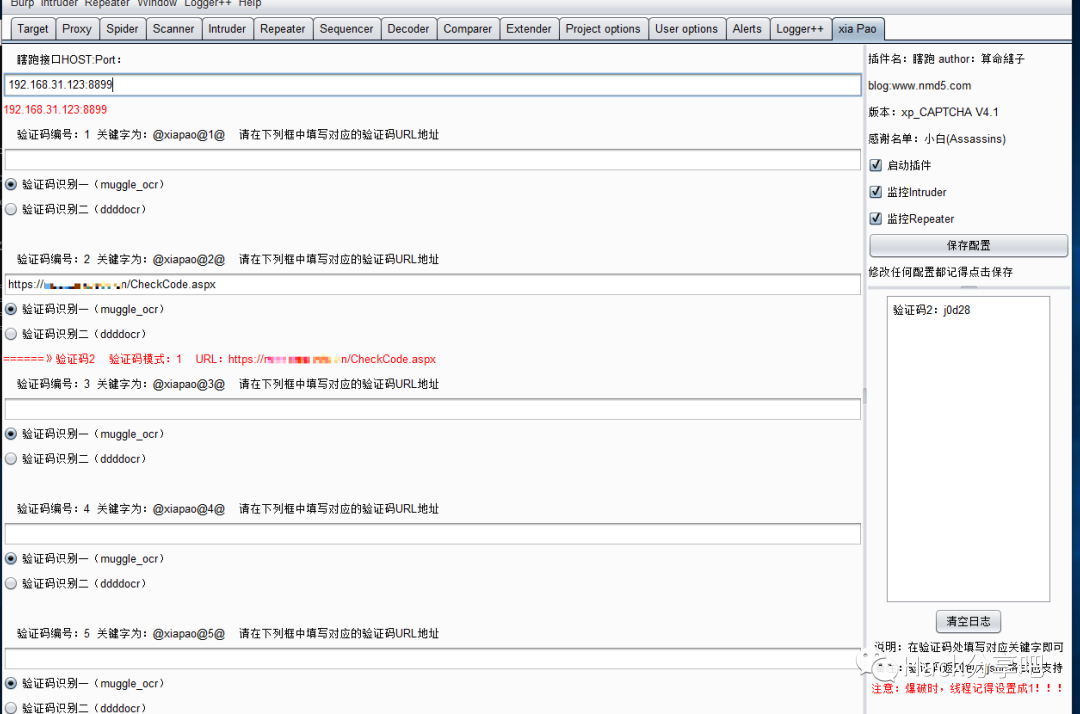Open the Decoder tab
Image resolution: width=1080 pixels, height=714 pixels.
[x=408, y=29]
